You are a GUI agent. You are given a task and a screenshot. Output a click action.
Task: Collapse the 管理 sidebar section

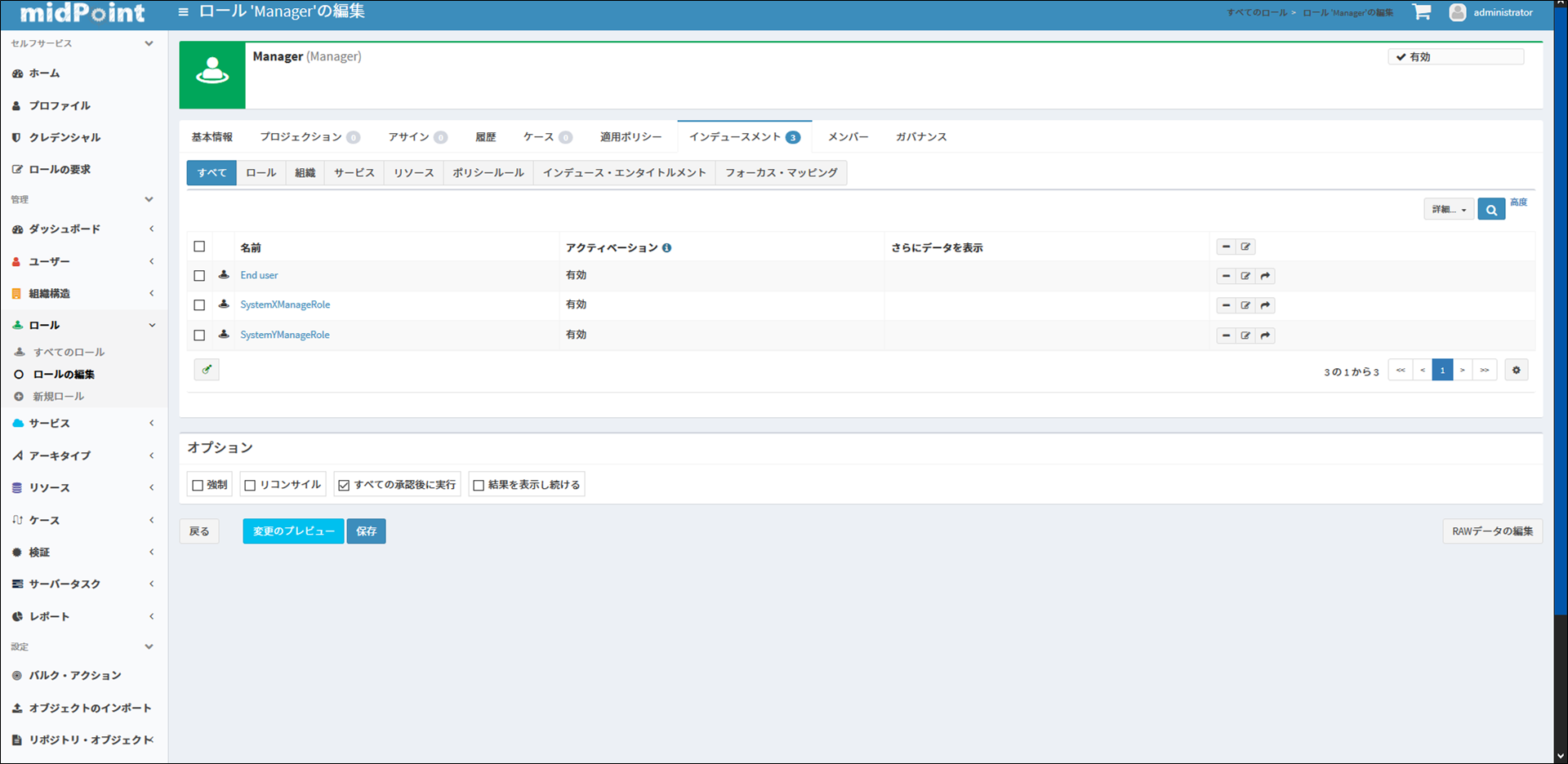149,199
